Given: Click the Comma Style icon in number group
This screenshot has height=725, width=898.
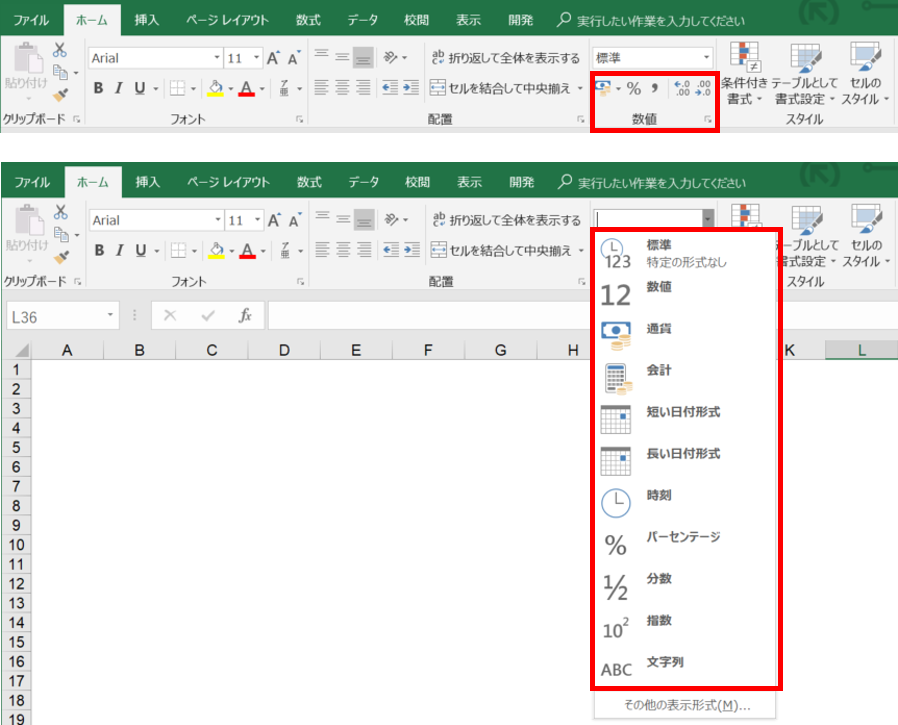Looking at the screenshot, I should [x=655, y=89].
